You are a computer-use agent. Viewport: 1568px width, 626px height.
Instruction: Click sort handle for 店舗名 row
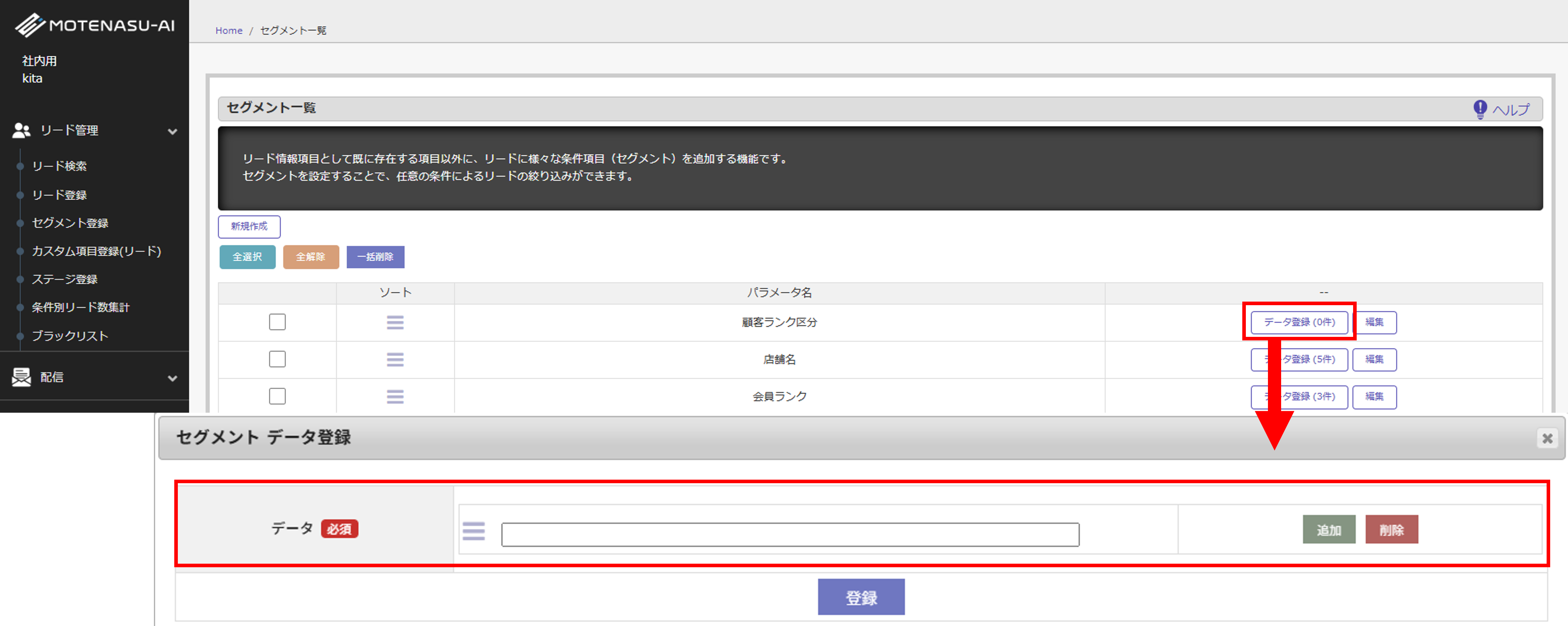[395, 360]
